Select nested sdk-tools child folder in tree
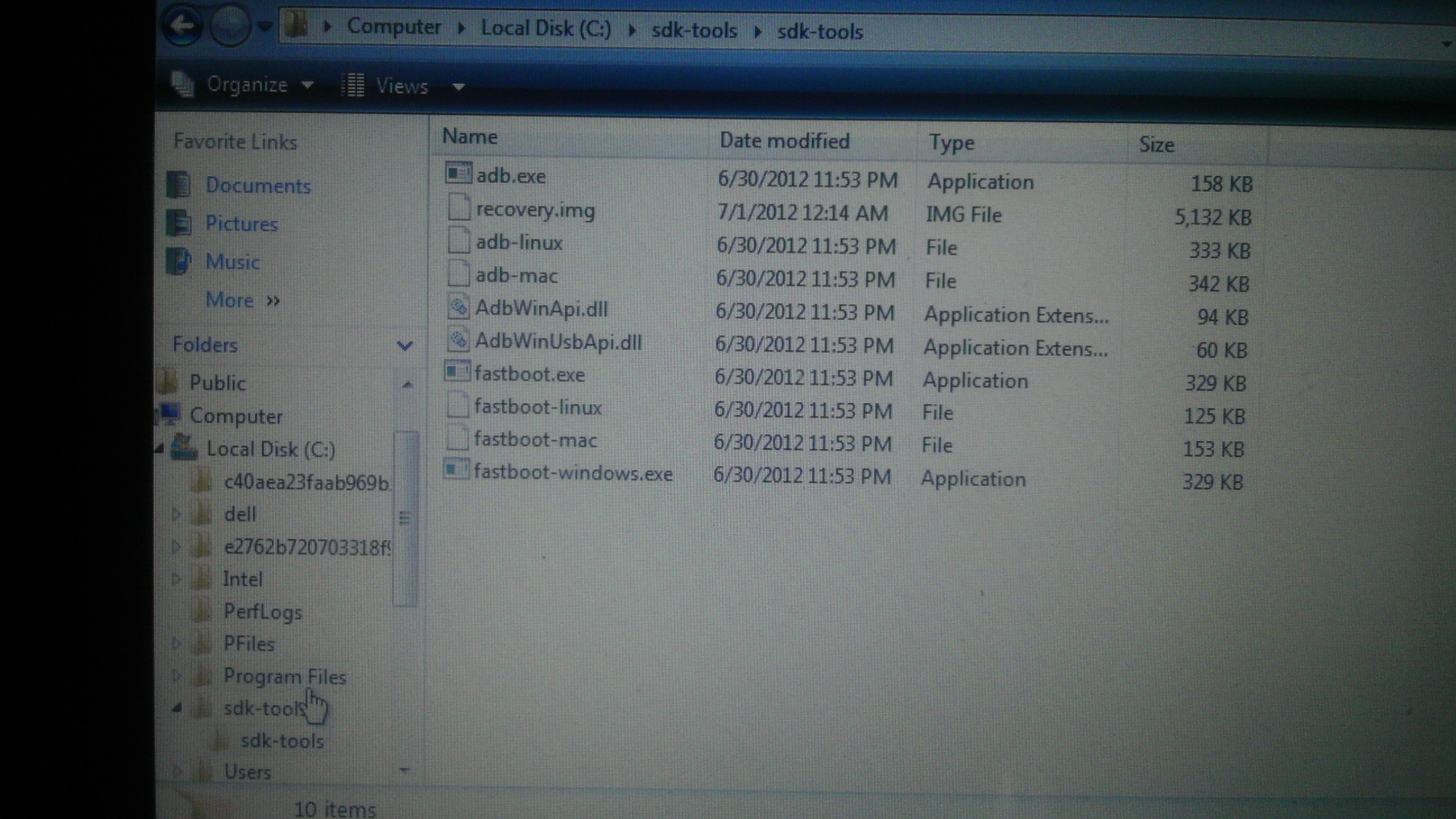 coord(282,741)
